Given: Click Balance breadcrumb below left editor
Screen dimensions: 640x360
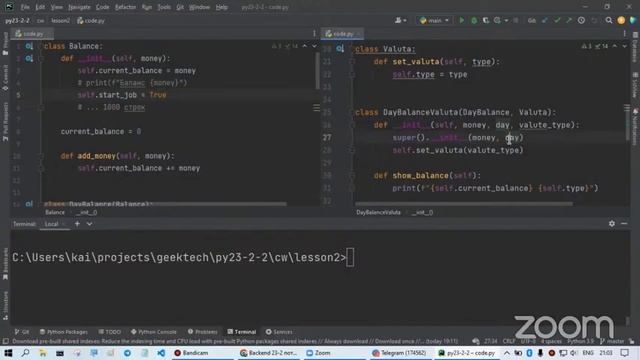Looking at the screenshot, I should (55, 212).
